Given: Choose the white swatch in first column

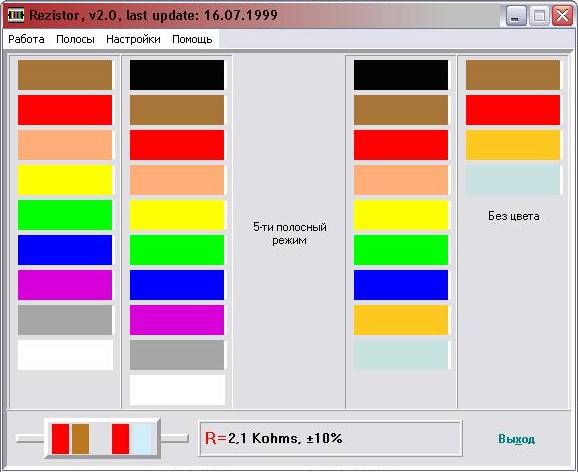Looking at the screenshot, I should click(x=65, y=355).
